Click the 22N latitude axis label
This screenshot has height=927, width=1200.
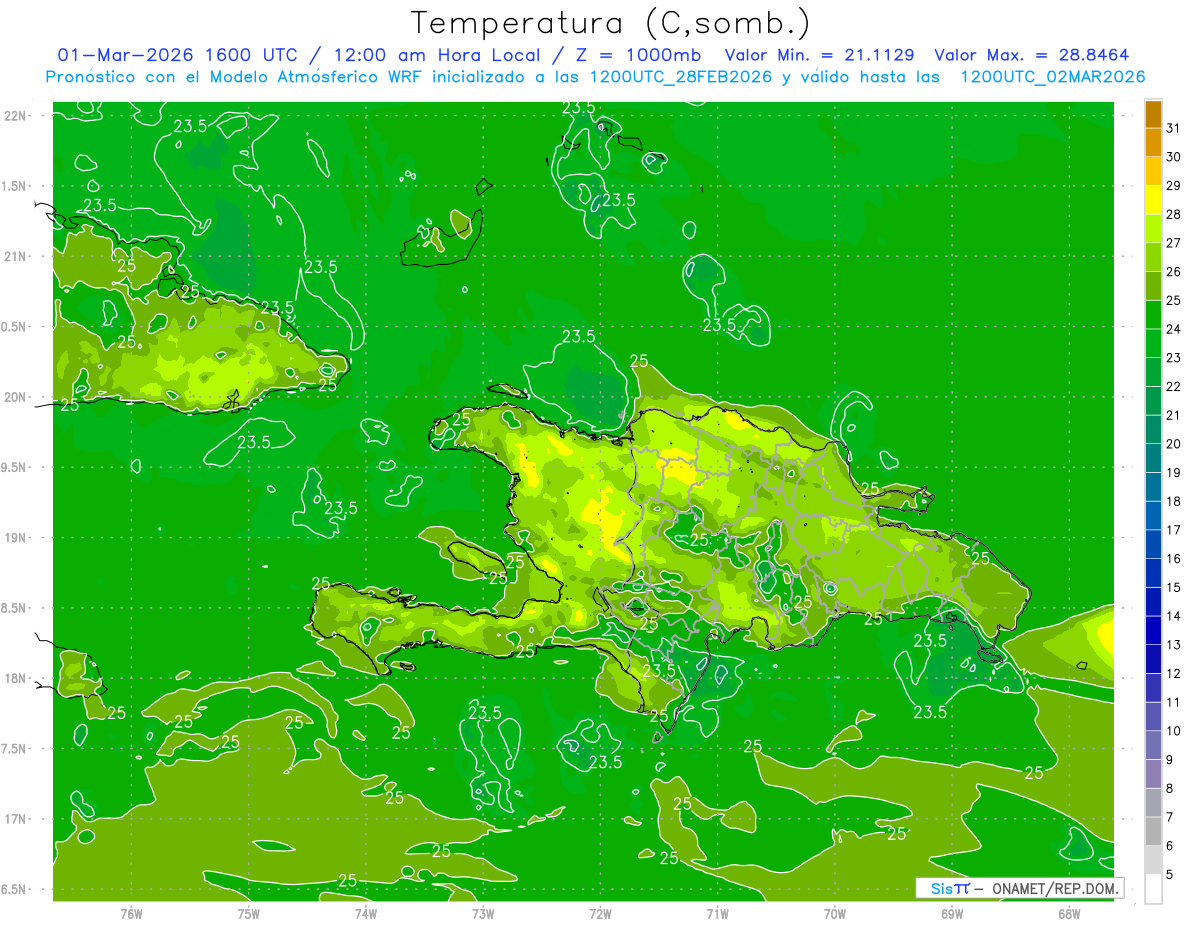pos(15,116)
